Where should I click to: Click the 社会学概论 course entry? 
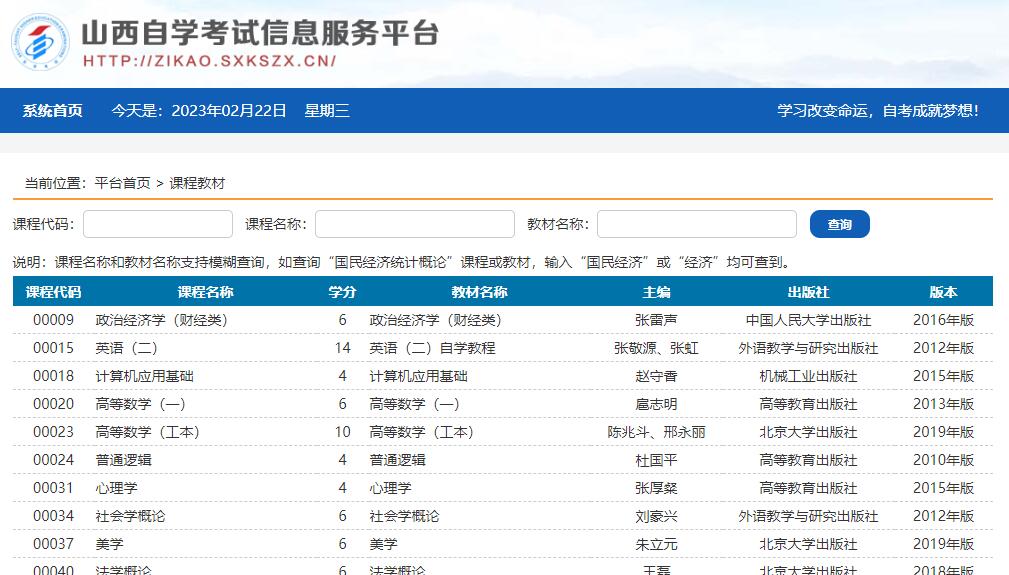click(130, 516)
